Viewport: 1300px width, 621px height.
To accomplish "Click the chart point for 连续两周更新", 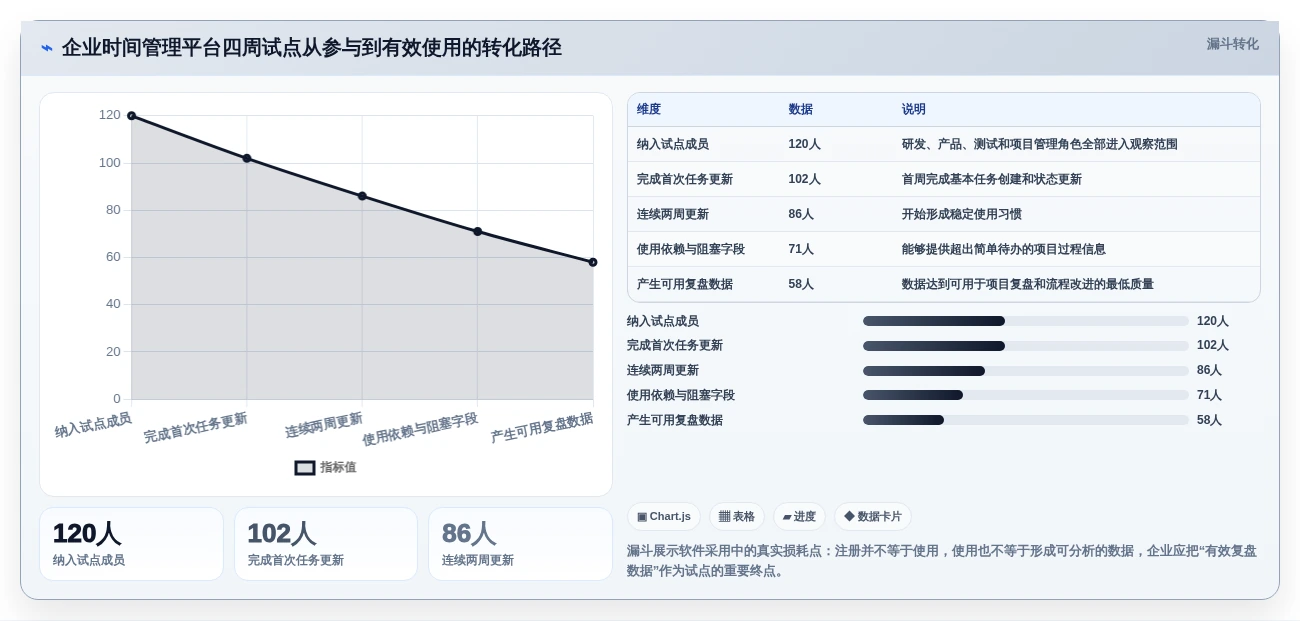I will [x=362, y=196].
